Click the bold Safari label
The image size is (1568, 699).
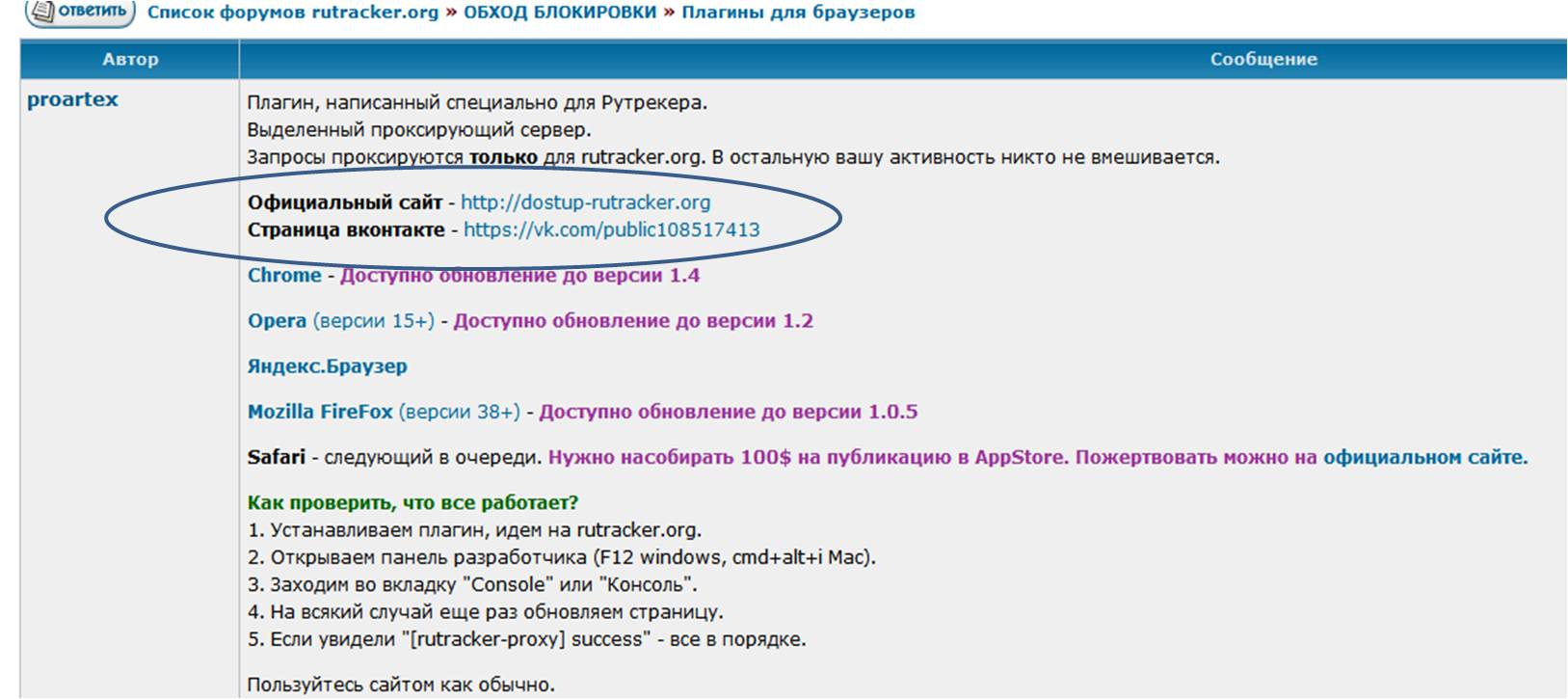pyautogui.click(x=277, y=457)
